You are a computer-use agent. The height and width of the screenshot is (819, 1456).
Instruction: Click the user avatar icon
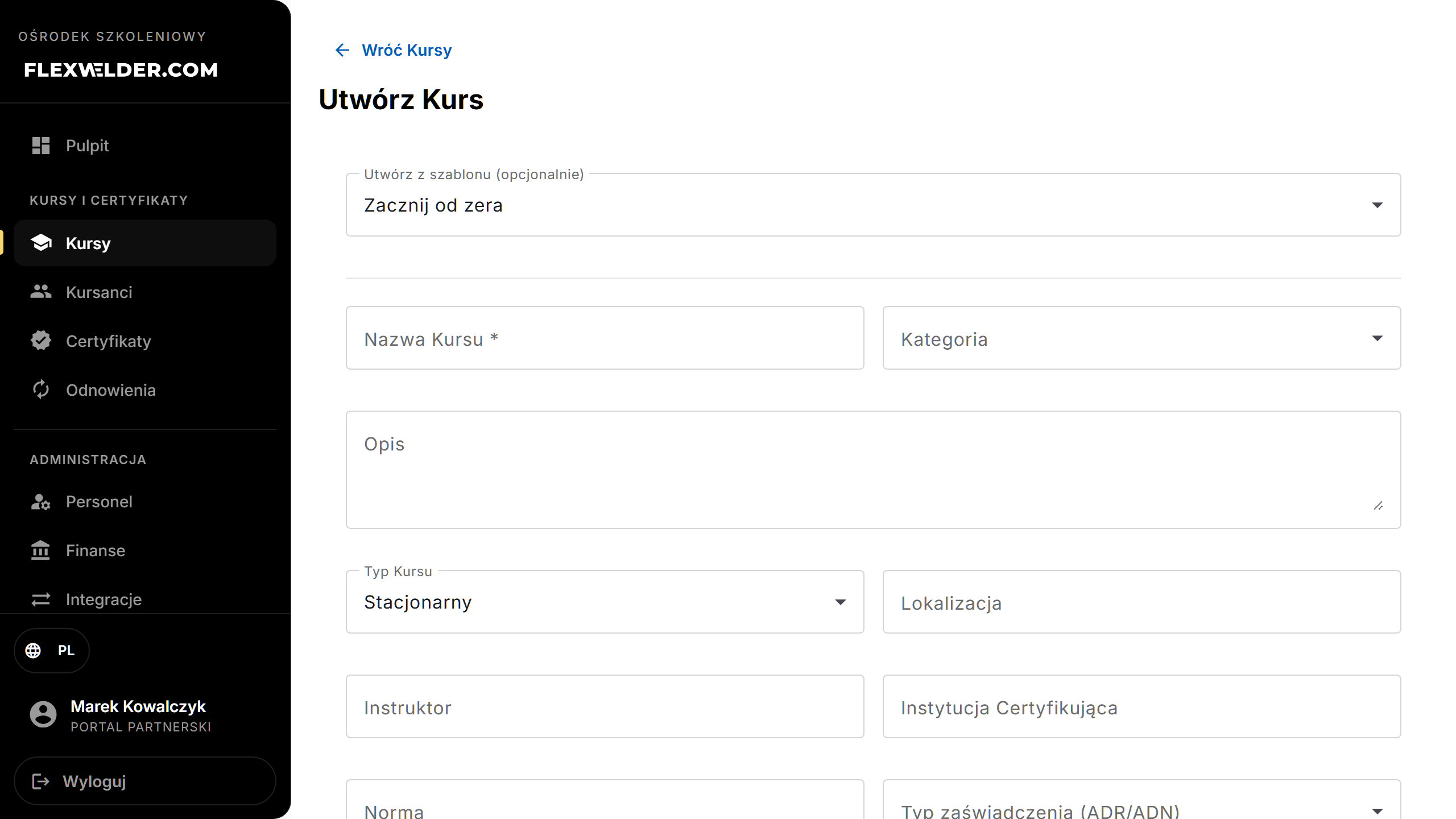click(43, 714)
